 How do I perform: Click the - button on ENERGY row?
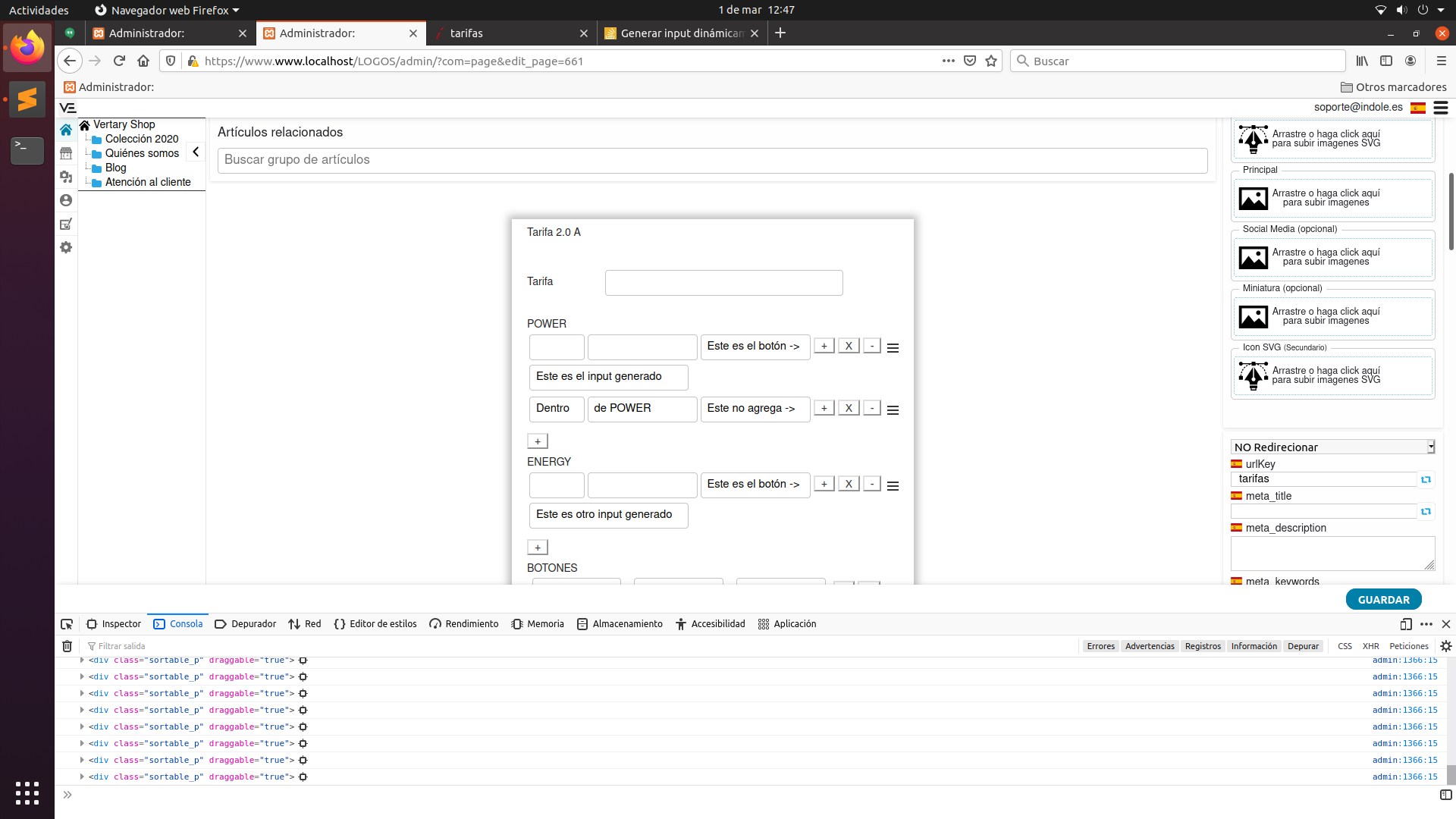coord(872,484)
